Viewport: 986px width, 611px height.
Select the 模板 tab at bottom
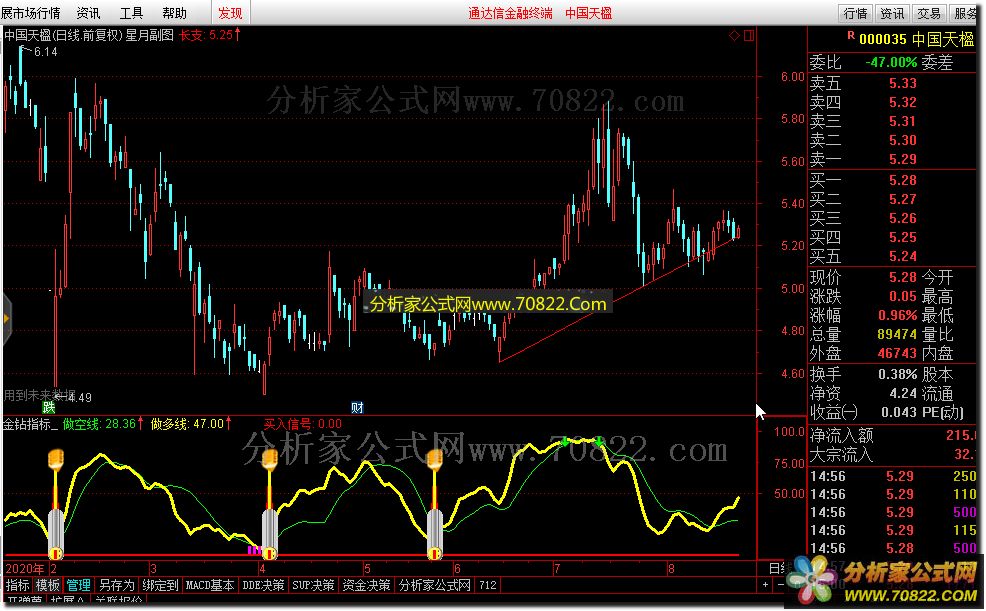[47, 585]
